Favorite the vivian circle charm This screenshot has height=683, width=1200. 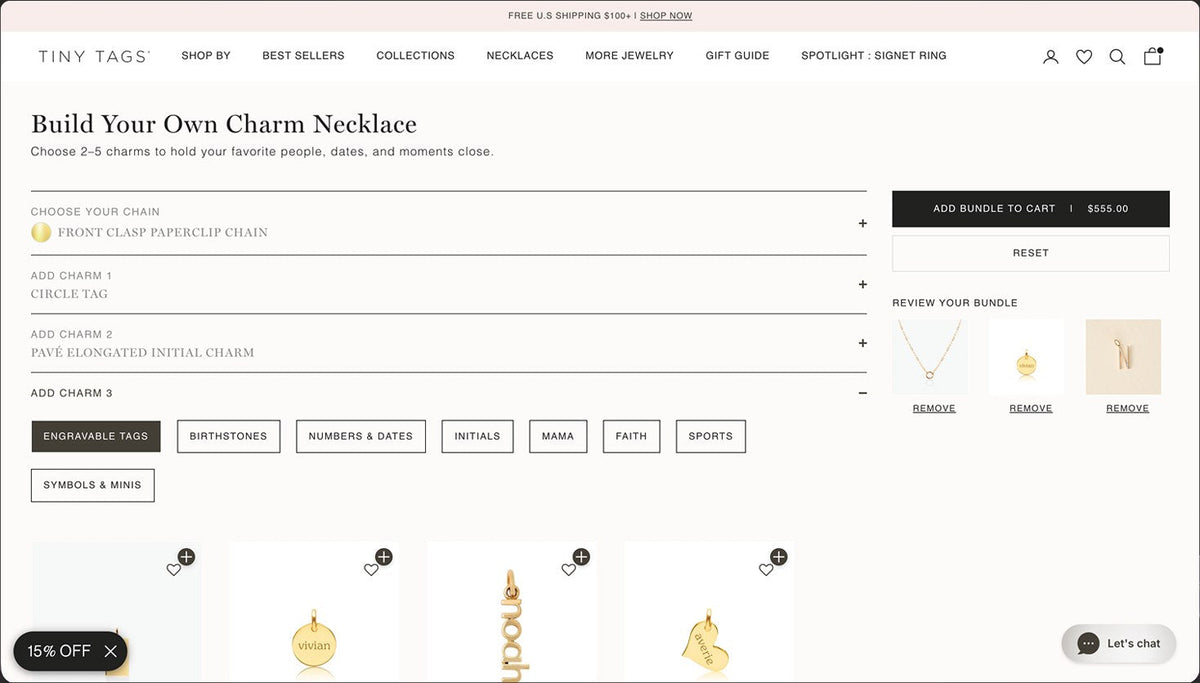point(371,570)
